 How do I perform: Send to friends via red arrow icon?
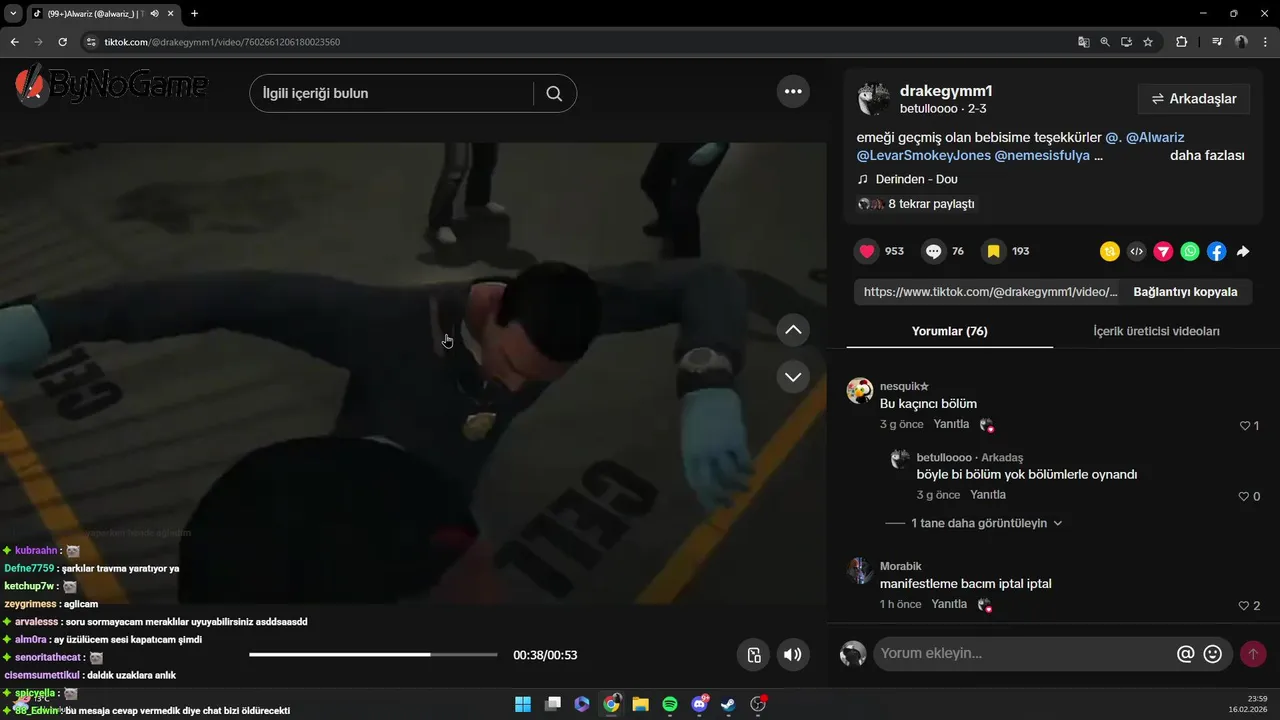click(x=1163, y=252)
